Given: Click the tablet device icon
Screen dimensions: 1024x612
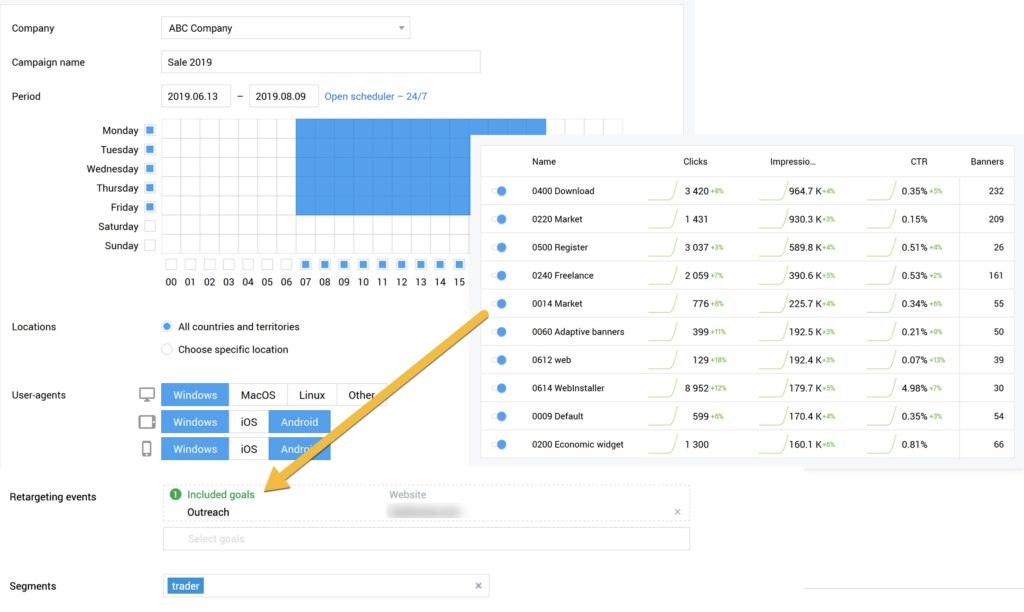Looking at the screenshot, I should (147, 422).
